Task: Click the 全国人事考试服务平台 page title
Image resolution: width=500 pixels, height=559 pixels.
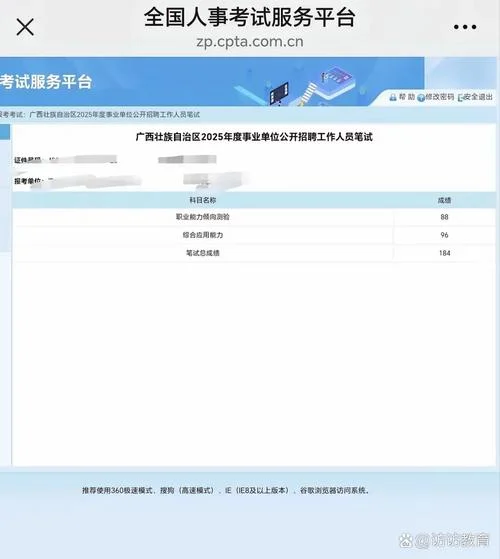Action: [x=250, y=17]
